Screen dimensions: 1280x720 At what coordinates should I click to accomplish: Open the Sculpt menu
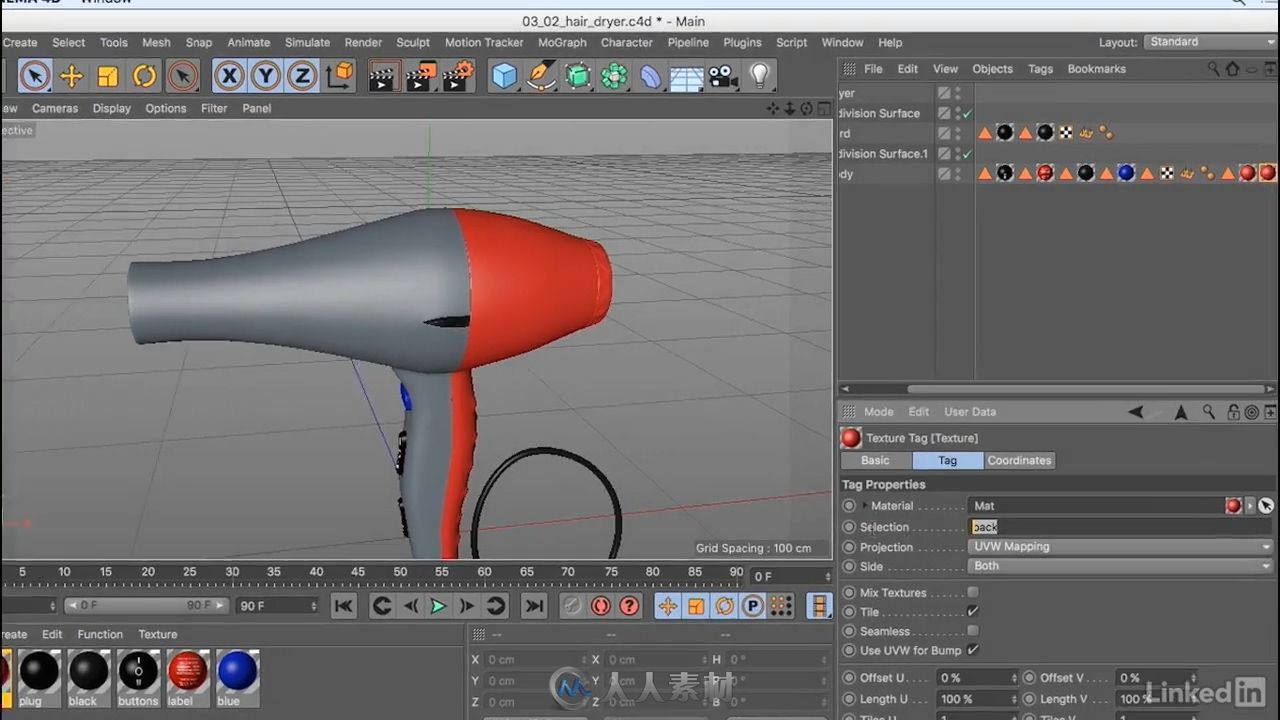pyautogui.click(x=413, y=42)
